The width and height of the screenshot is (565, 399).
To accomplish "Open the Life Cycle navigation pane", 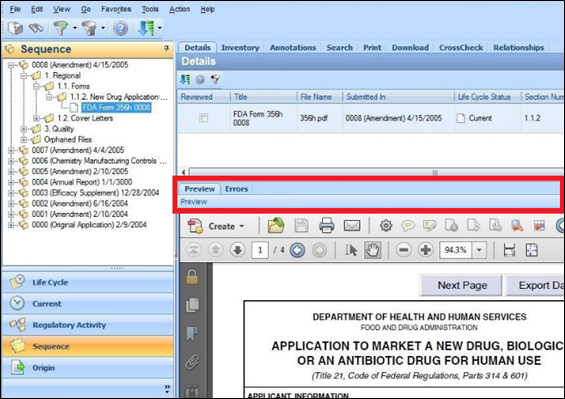I will 88,282.
